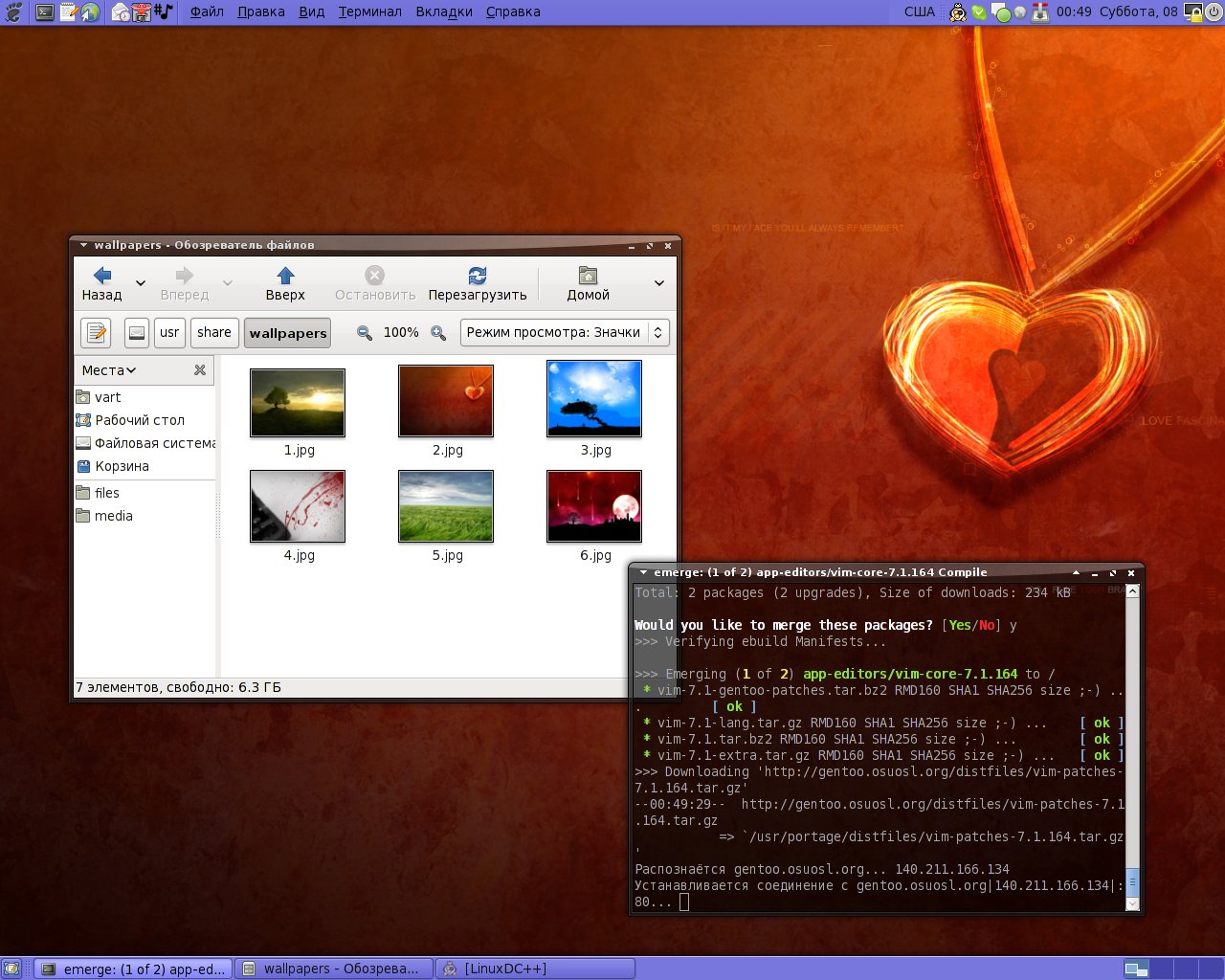Image resolution: width=1225 pixels, height=980 pixels.
Task: Click the lock screen icon in top panel
Action: click(x=1192, y=12)
